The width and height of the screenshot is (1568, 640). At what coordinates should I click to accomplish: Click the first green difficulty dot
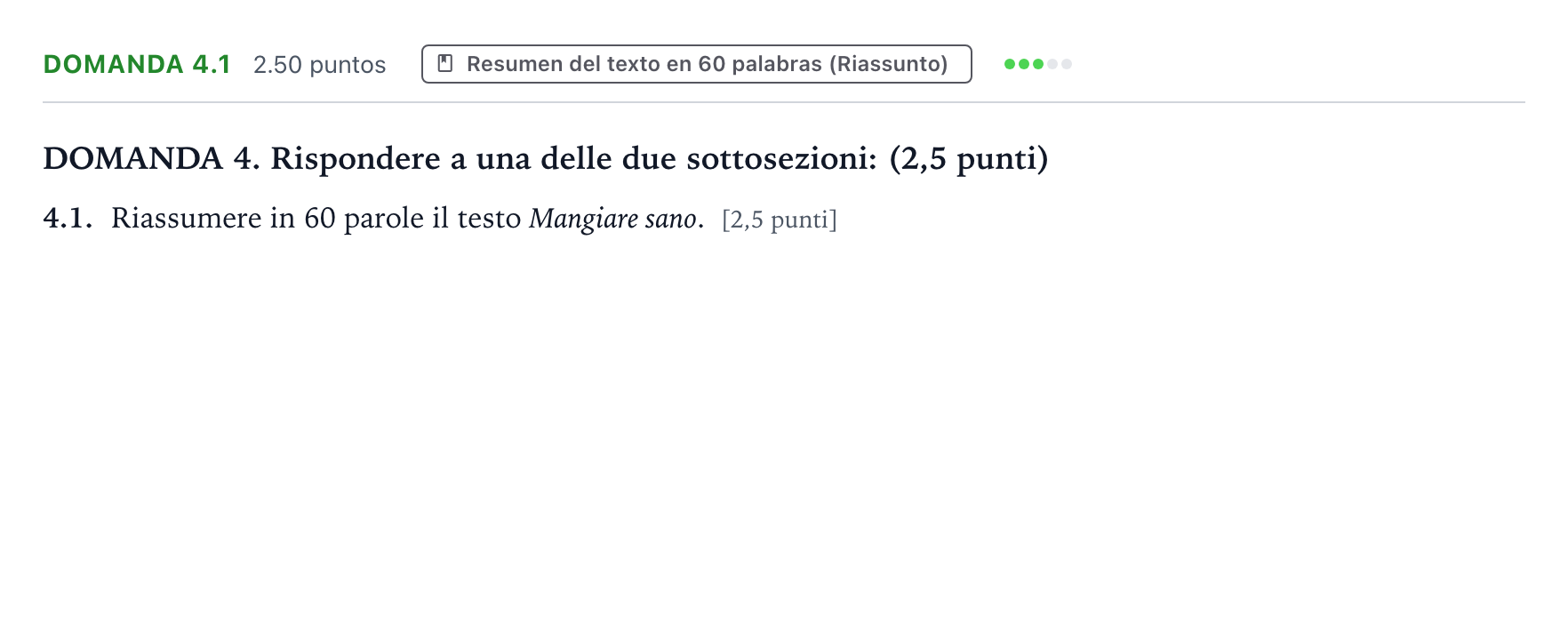click(1010, 64)
